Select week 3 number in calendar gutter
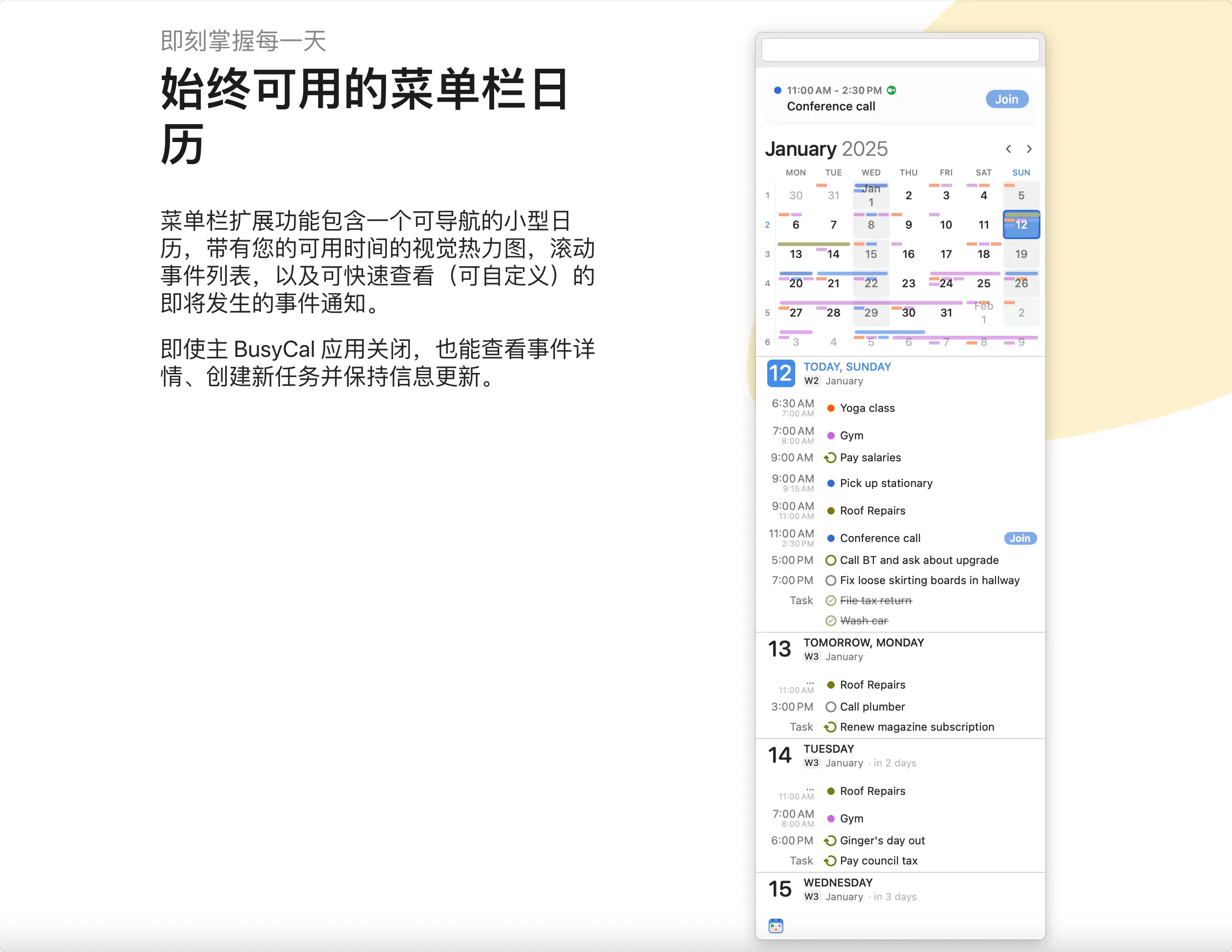This screenshot has height=952, width=1232. point(767,254)
